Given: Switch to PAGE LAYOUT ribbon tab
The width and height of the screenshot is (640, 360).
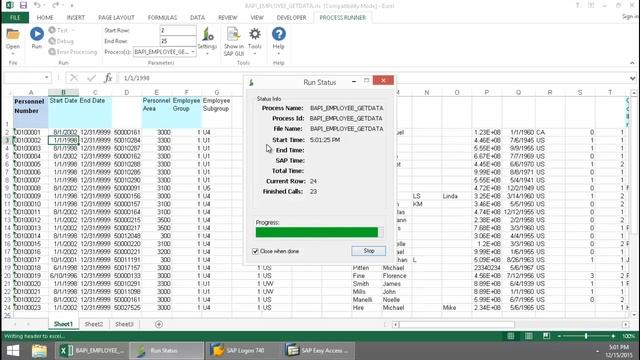Looking at the screenshot, I should (116, 18).
